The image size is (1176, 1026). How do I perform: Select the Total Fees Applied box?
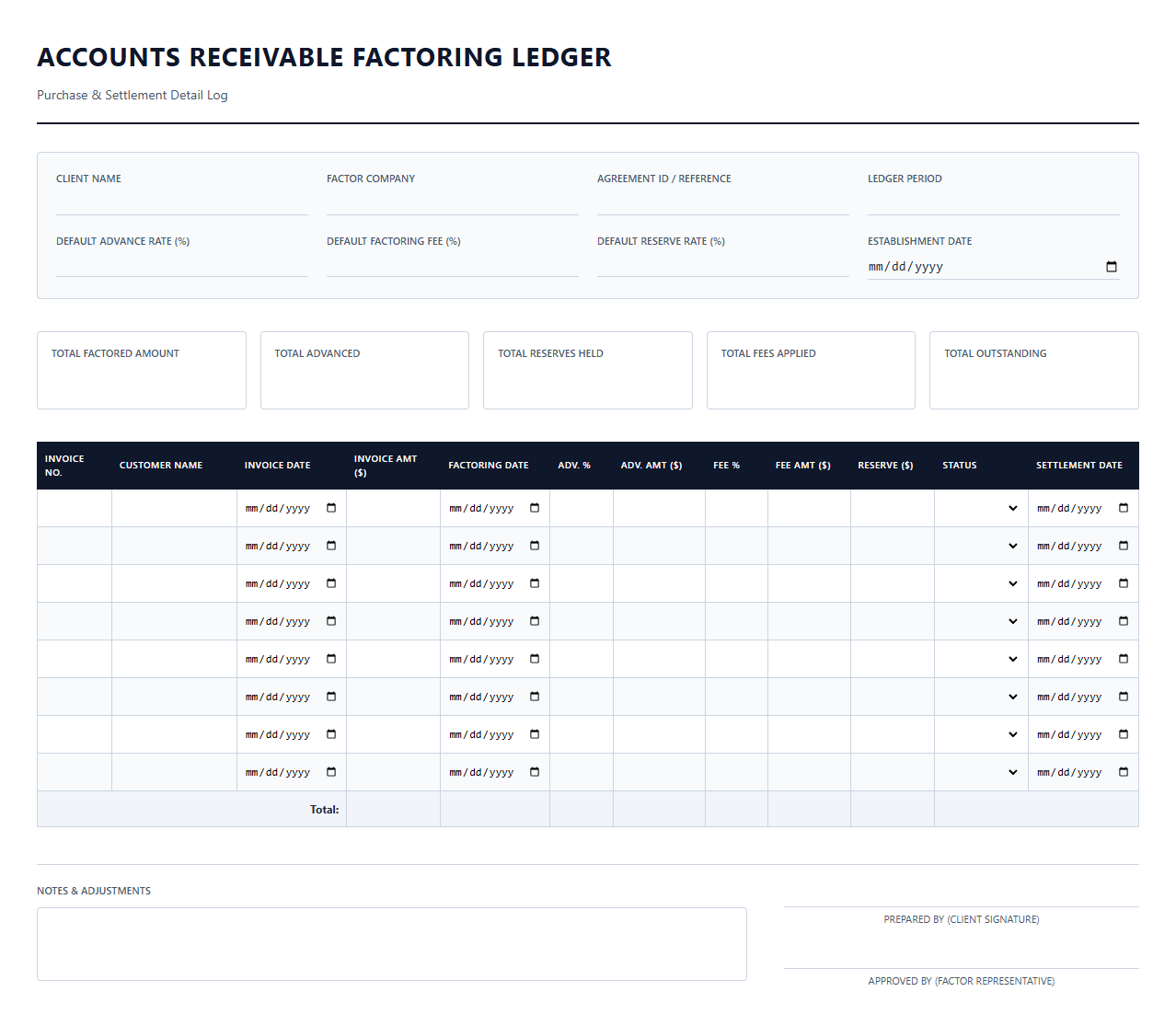pyautogui.click(x=811, y=370)
